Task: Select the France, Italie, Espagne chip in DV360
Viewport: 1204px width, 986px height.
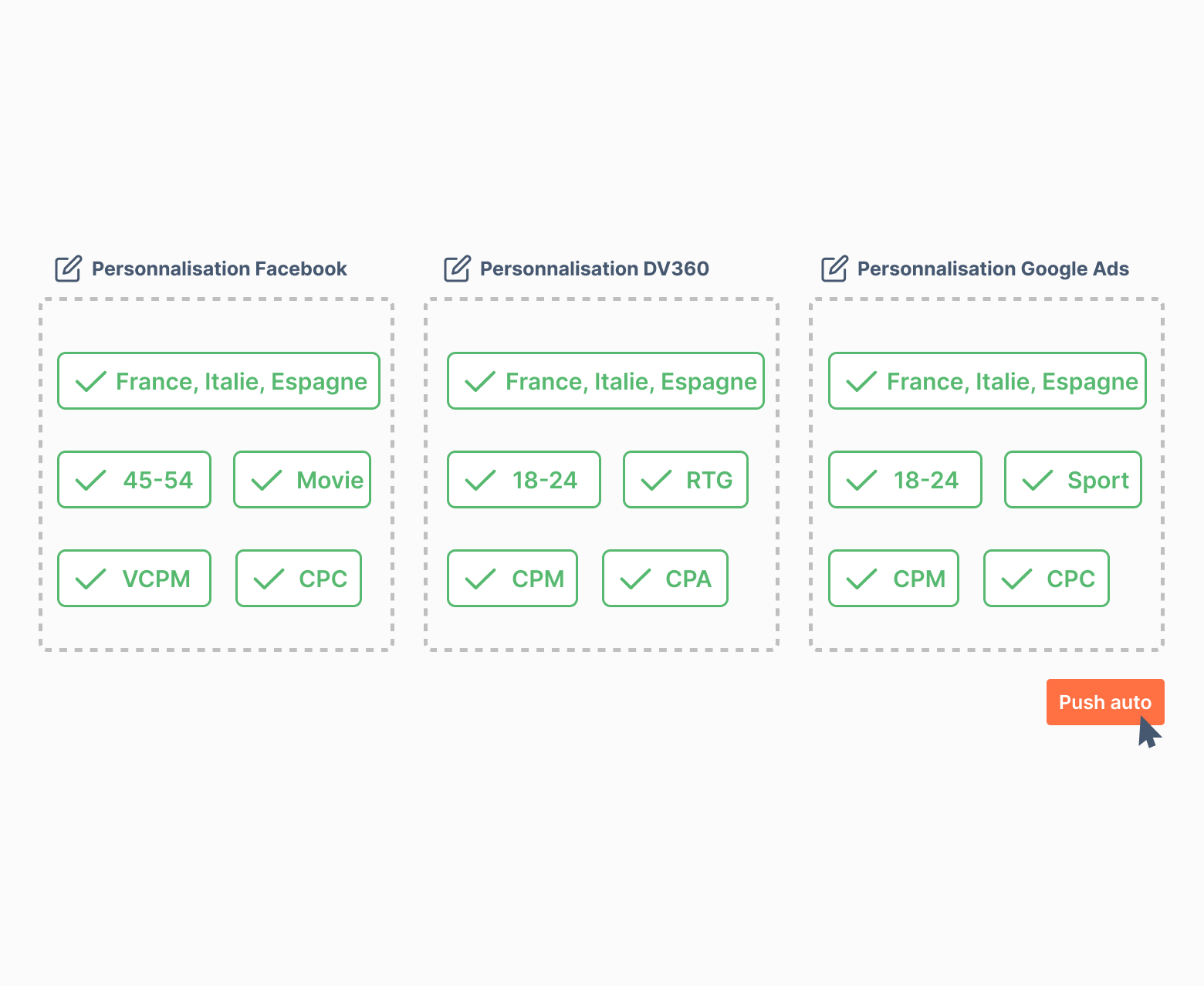Action: click(605, 381)
